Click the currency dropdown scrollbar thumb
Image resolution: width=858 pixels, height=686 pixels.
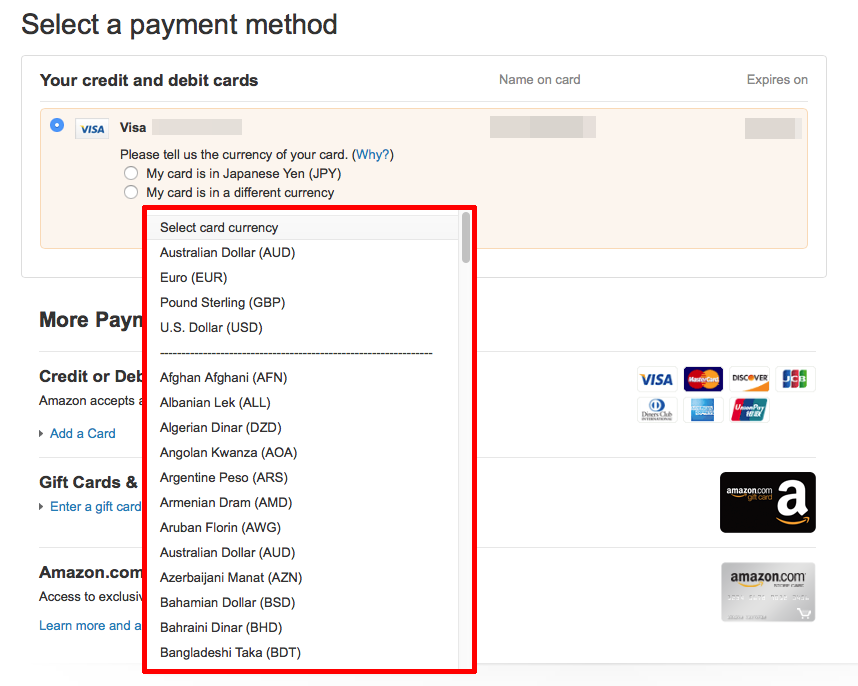pos(466,237)
